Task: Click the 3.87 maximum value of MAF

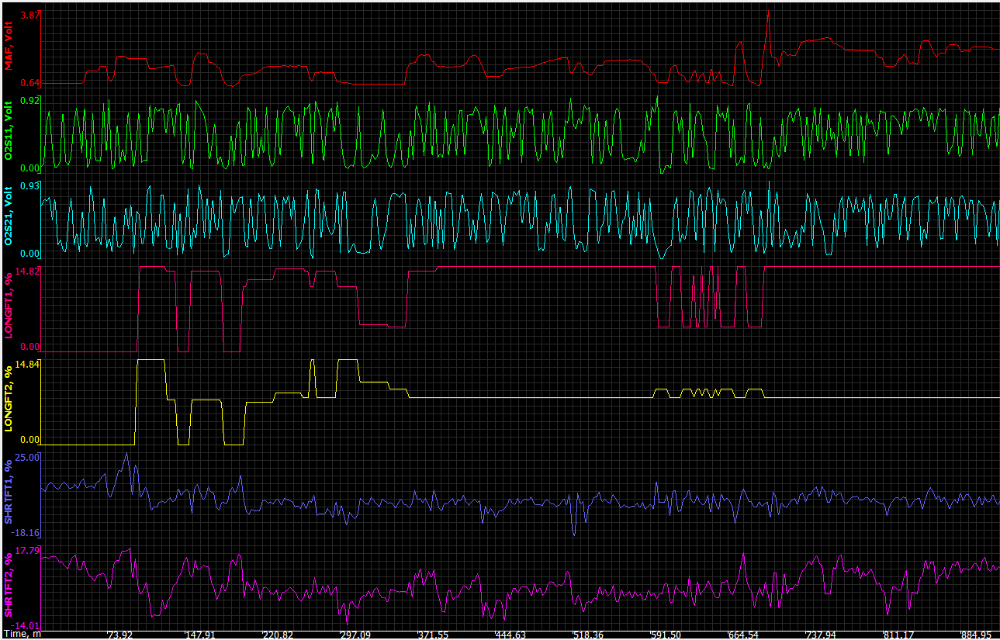Action: tap(29, 16)
